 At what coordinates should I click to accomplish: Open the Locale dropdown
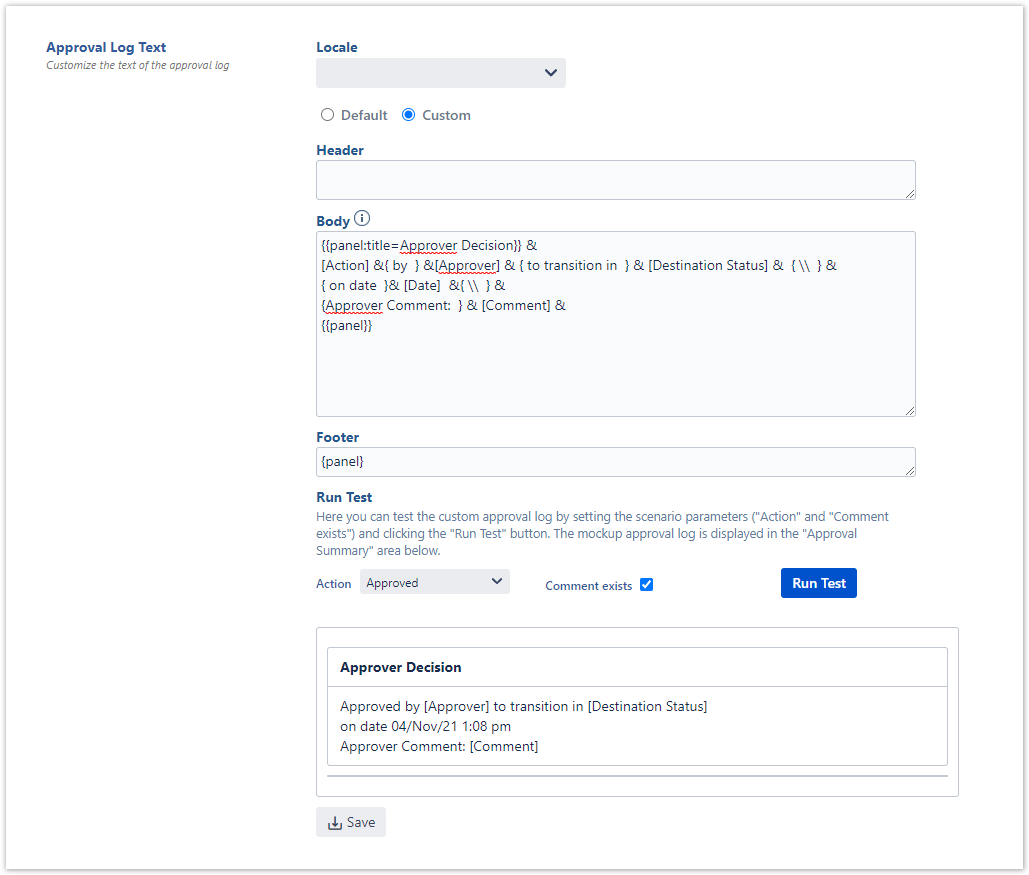[440, 73]
